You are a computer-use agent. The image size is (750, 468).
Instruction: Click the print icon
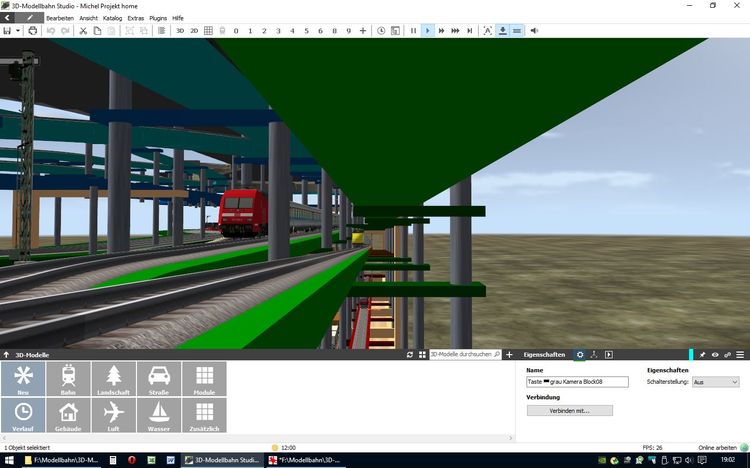(x=33, y=31)
